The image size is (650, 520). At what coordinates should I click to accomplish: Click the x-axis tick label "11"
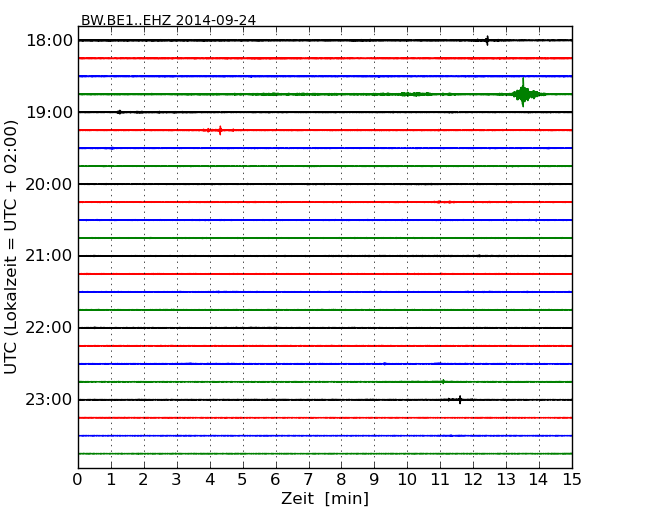[x=440, y=480]
